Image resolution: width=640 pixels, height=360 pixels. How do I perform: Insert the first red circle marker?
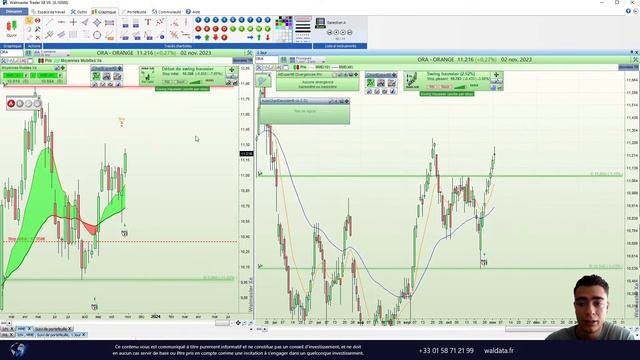point(198,29)
